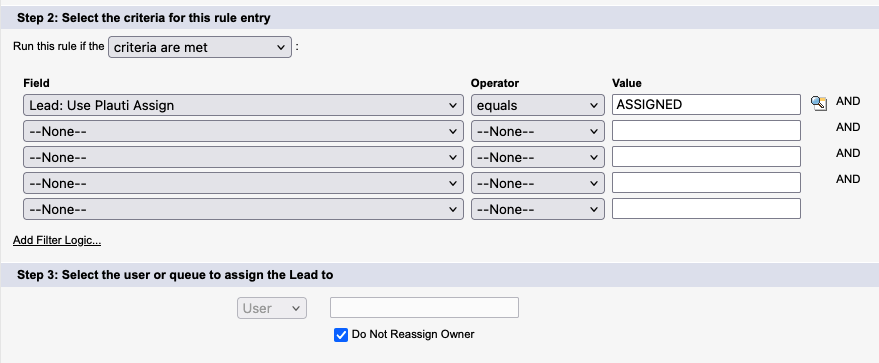Click the fourth row Value field
This screenshot has height=363, width=879.
706,183
